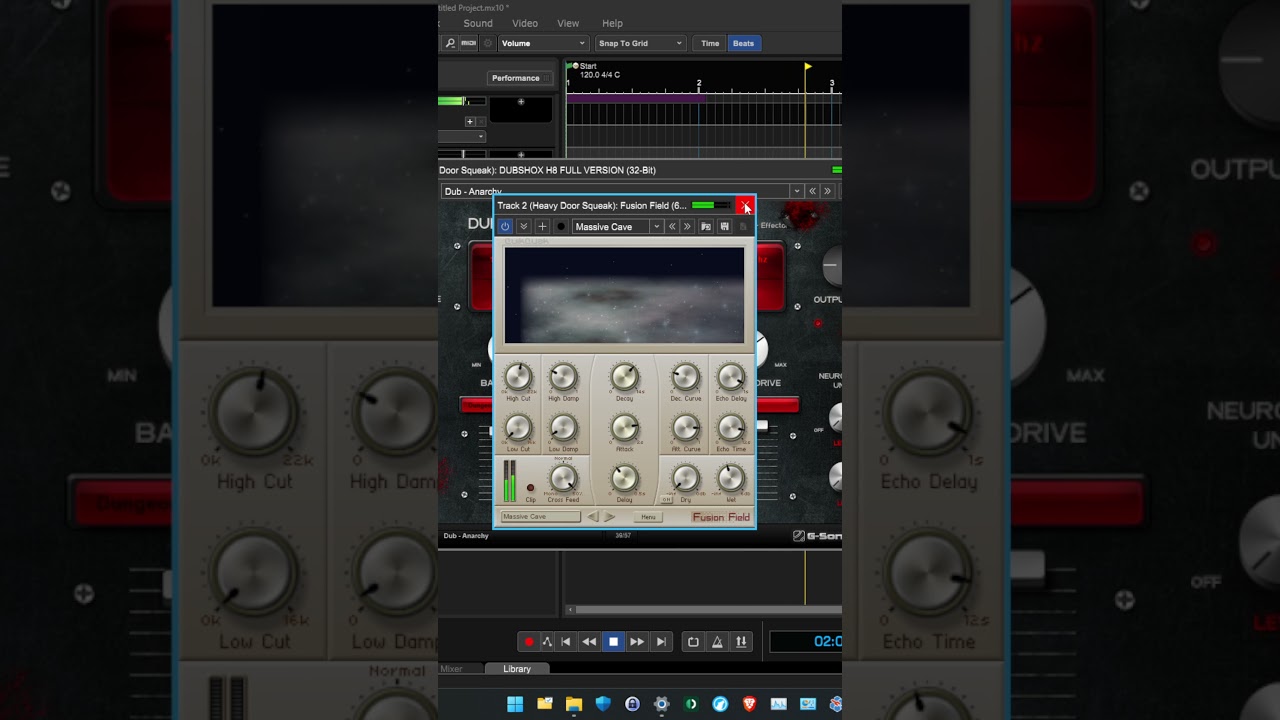
Task: Click the Record button in transport
Action: click(x=529, y=642)
